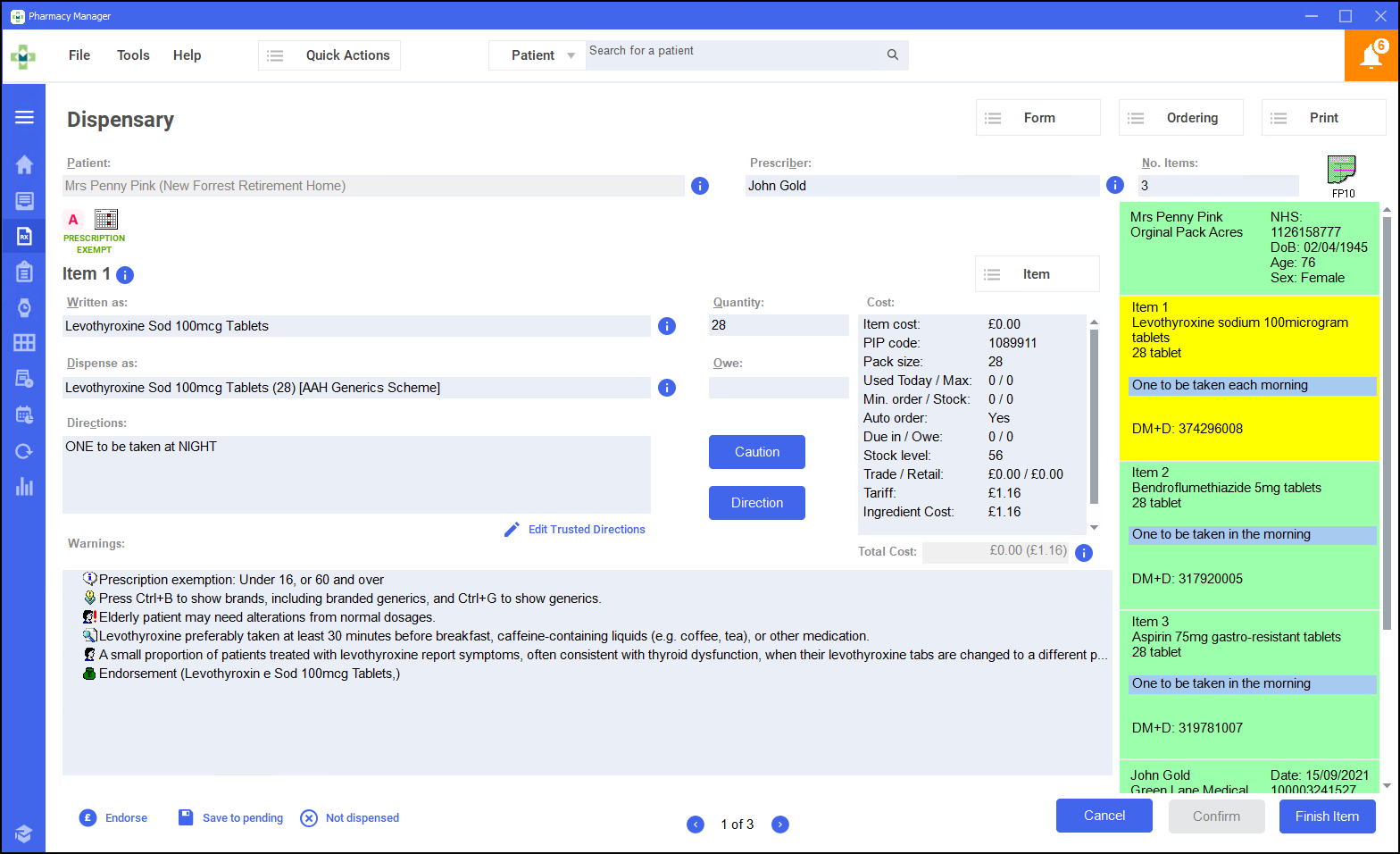Expand the hamburger sidebar menu
Viewport: 1400px width, 854px height.
click(24, 117)
